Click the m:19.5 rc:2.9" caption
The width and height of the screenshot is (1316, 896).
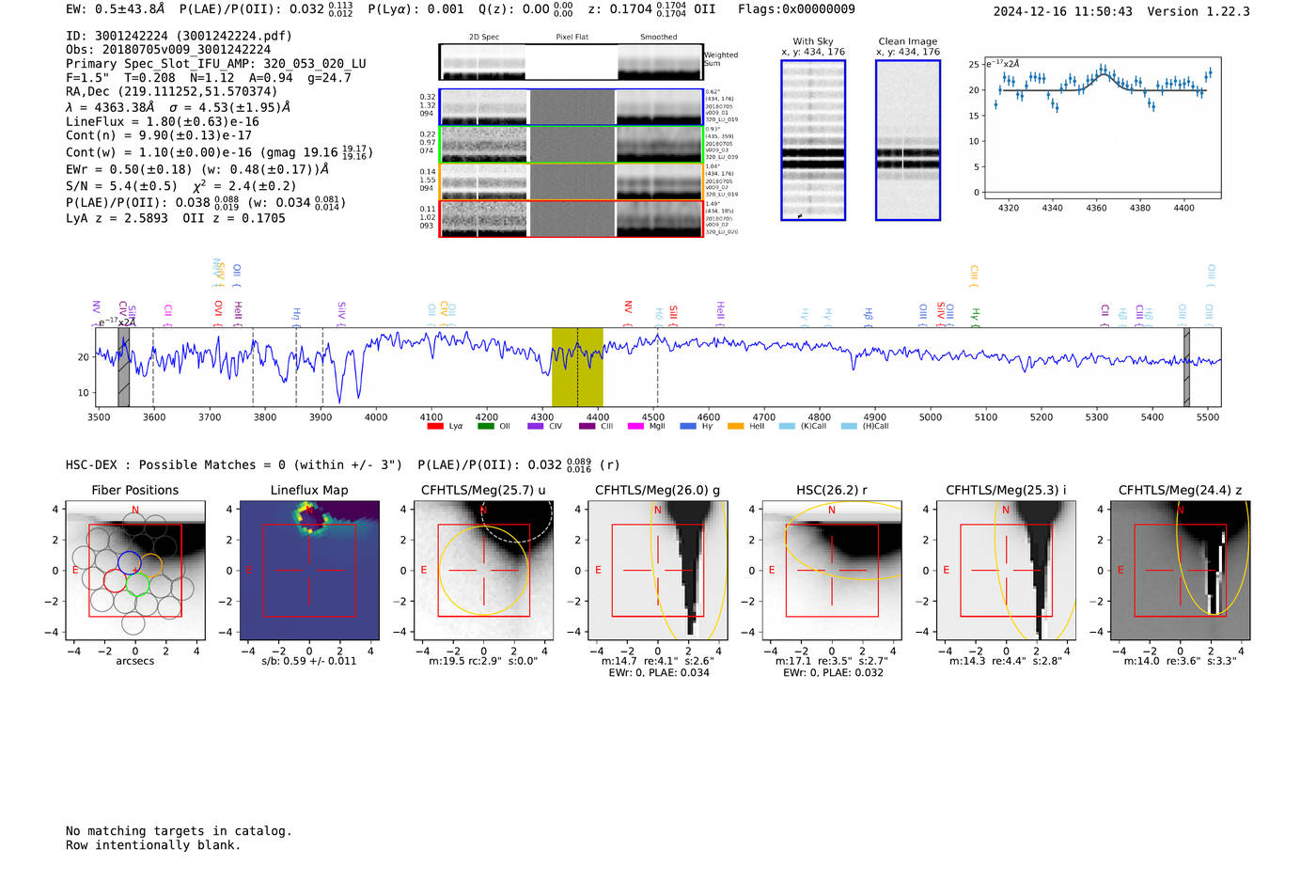coord(483,661)
